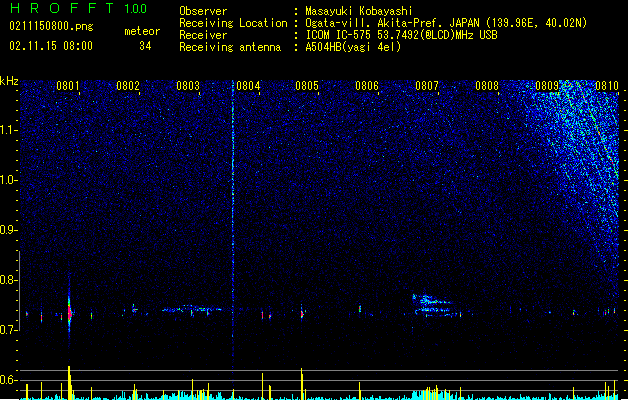Image resolution: width=629 pixels, height=400 pixels.
Task: Click the Receiver label
Action: (203, 35)
